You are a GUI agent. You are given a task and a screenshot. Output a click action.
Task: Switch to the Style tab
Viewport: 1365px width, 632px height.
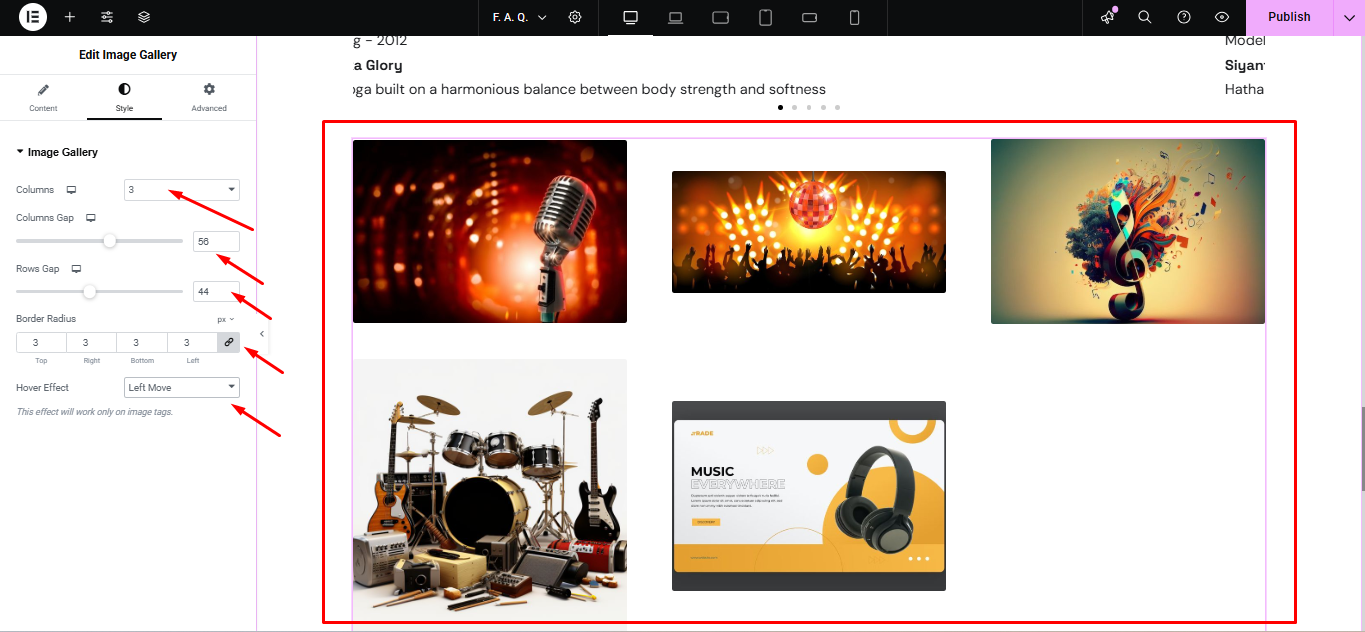coord(124,97)
